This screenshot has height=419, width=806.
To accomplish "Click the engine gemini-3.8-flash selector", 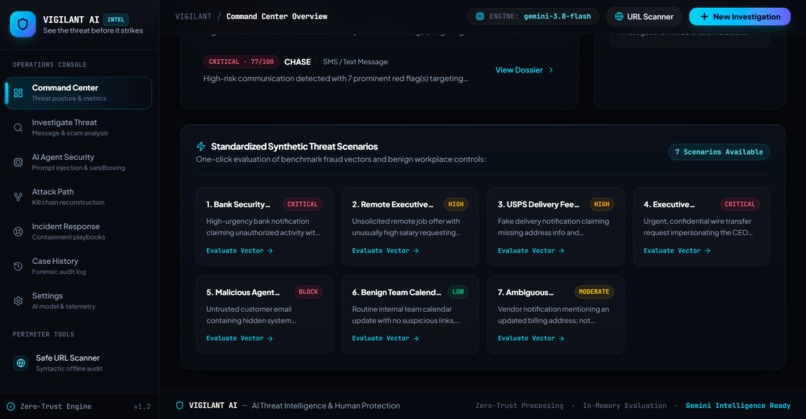I will point(533,16).
